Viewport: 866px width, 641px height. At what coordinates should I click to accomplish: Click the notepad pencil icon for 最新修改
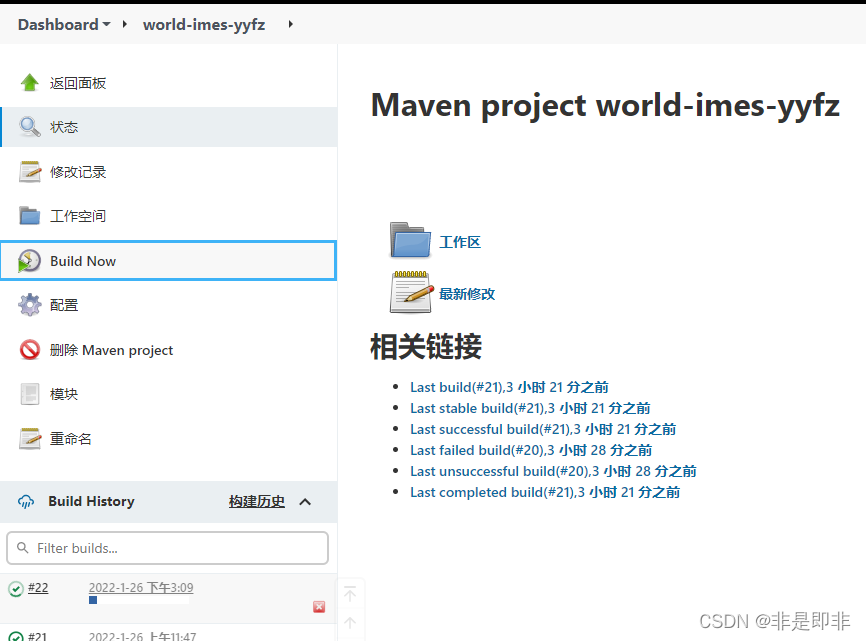411,292
